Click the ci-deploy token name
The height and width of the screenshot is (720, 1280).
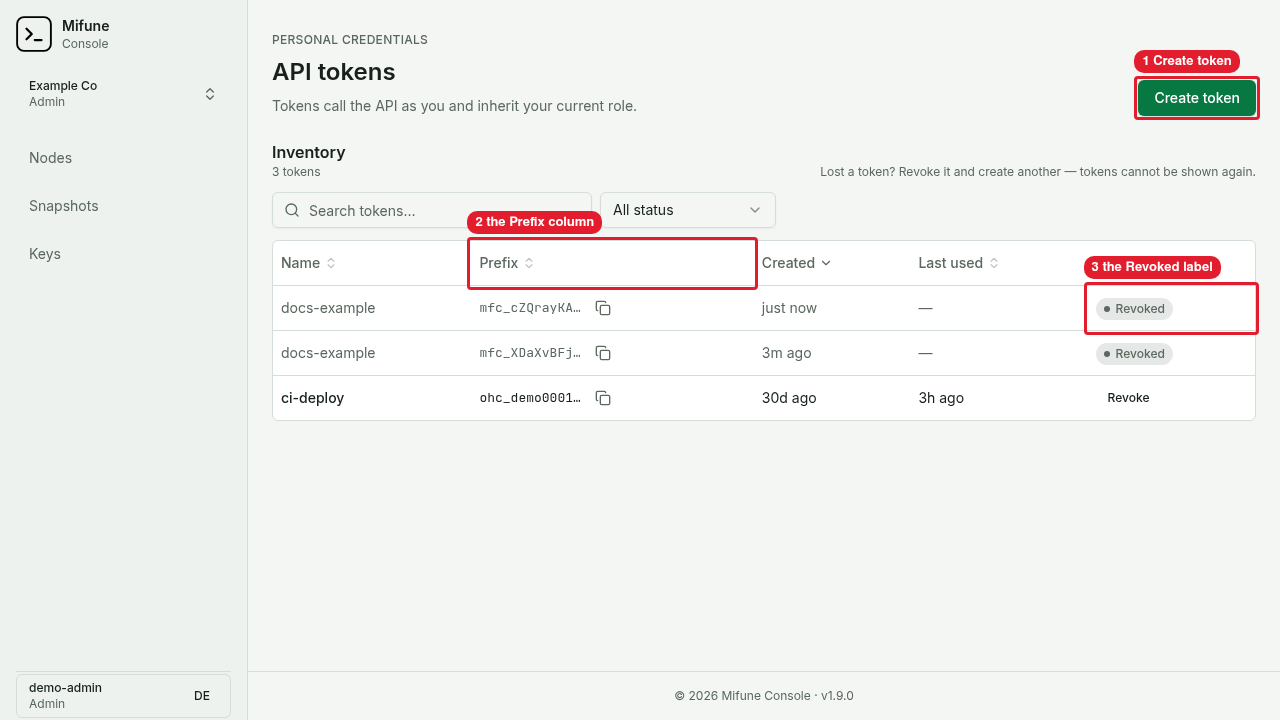point(312,398)
